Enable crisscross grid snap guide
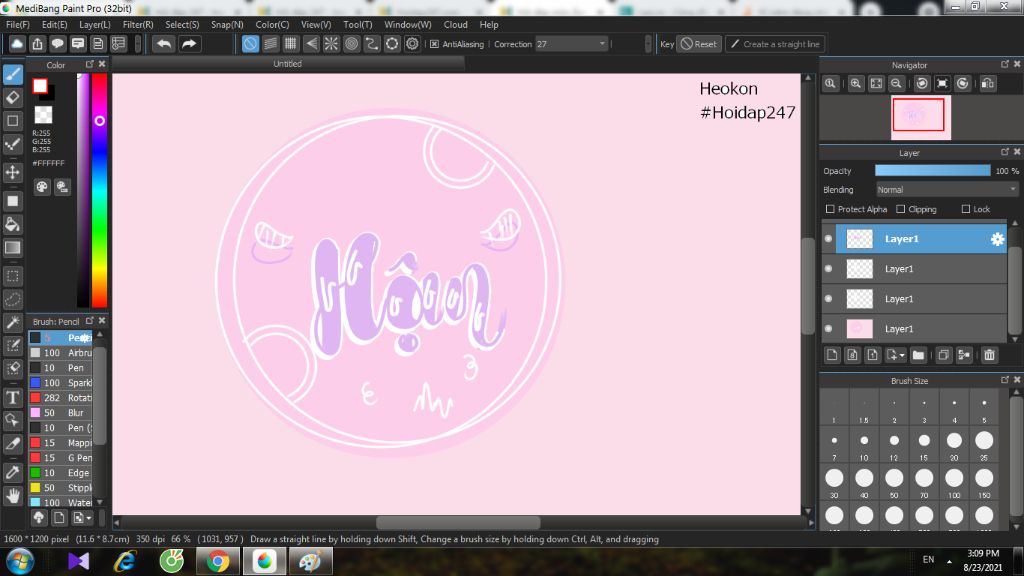The height and width of the screenshot is (576, 1024). [x=291, y=44]
